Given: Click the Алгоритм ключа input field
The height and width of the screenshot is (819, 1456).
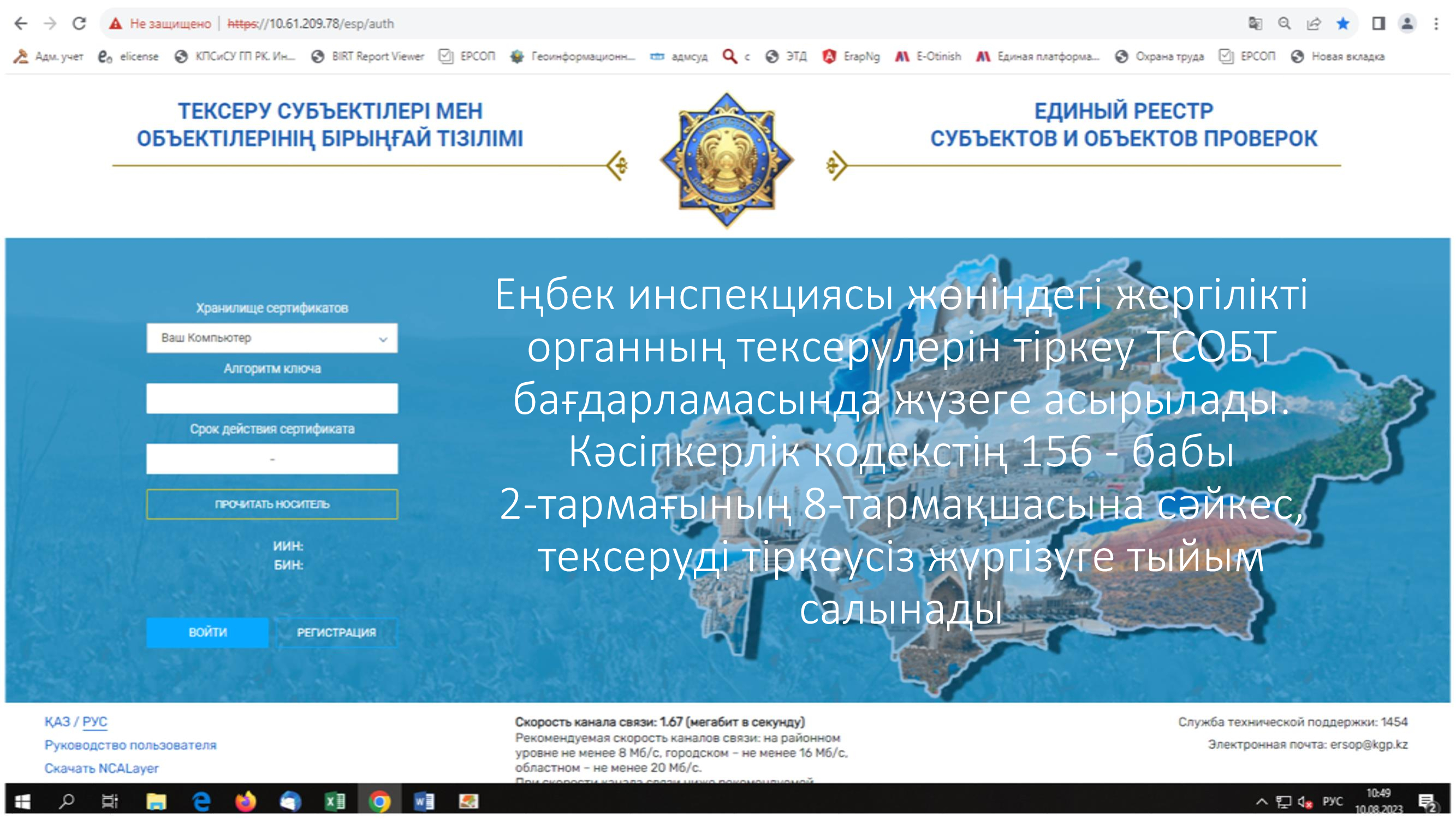Looking at the screenshot, I should point(272,399).
